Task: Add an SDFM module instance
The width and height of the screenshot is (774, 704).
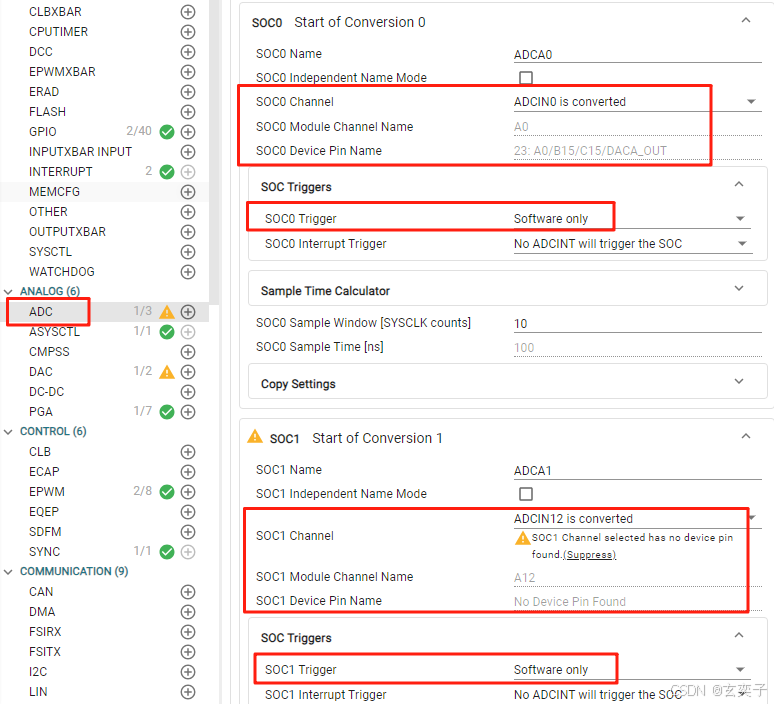Action: (x=188, y=532)
